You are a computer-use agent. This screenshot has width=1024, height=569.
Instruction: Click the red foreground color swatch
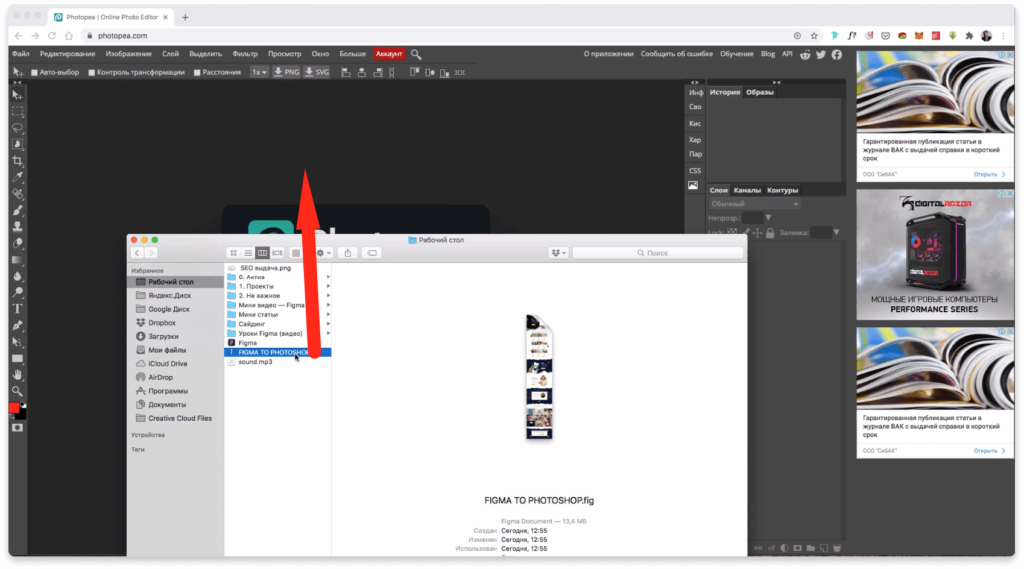click(14, 408)
